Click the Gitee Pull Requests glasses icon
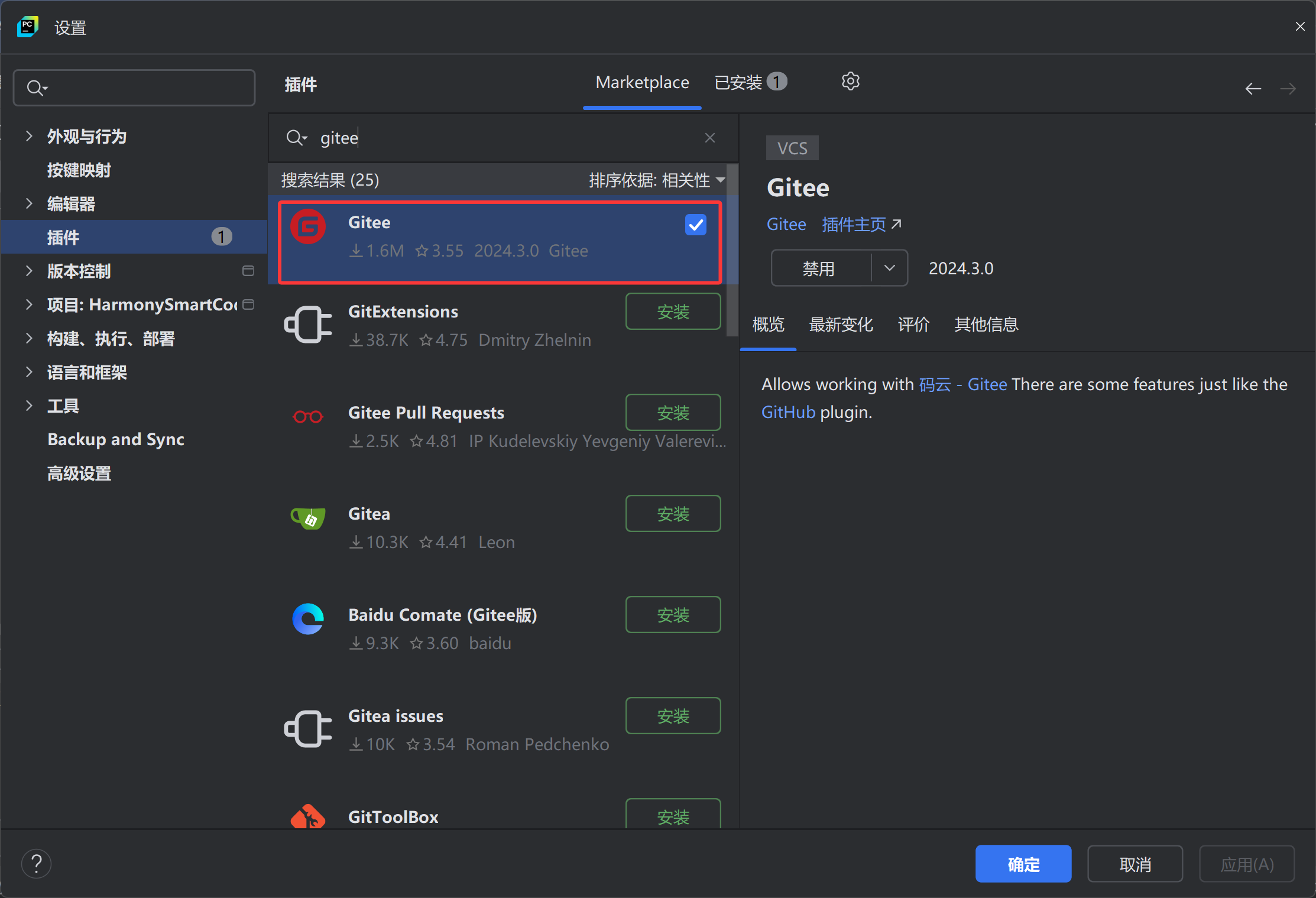1316x898 pixels. (308, 417)
